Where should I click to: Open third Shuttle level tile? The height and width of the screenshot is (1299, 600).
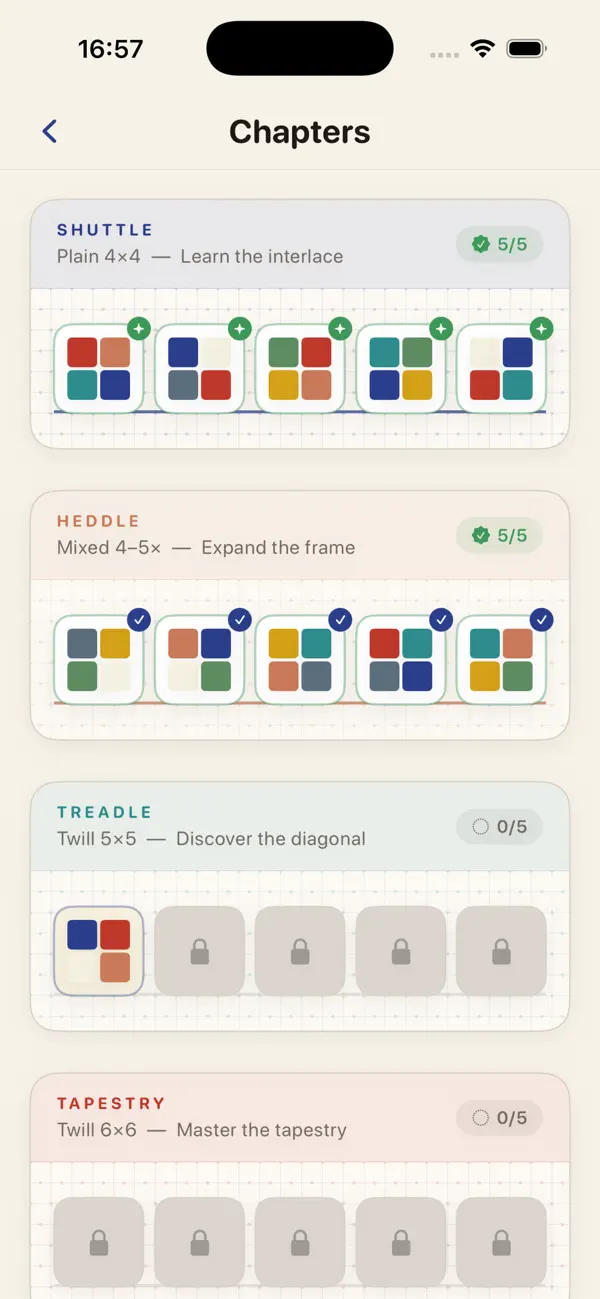(300, 368)
